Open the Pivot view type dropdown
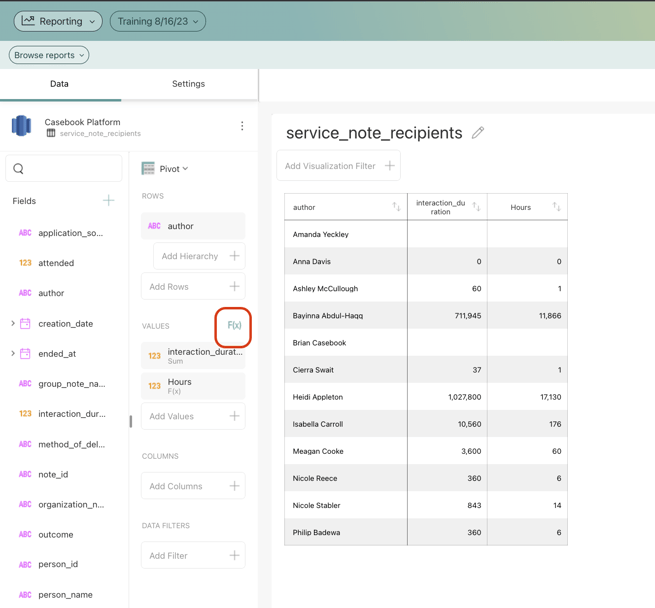This screenshot has width=655, height=608. pos(166,169)
